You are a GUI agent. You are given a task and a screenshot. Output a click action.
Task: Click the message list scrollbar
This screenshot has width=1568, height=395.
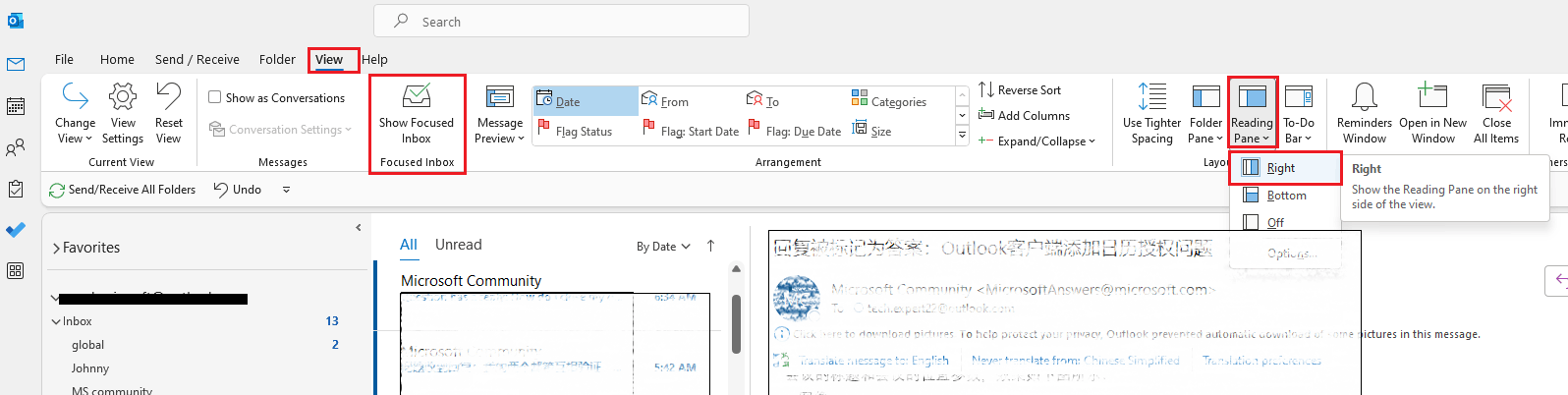tap(736, 324)
